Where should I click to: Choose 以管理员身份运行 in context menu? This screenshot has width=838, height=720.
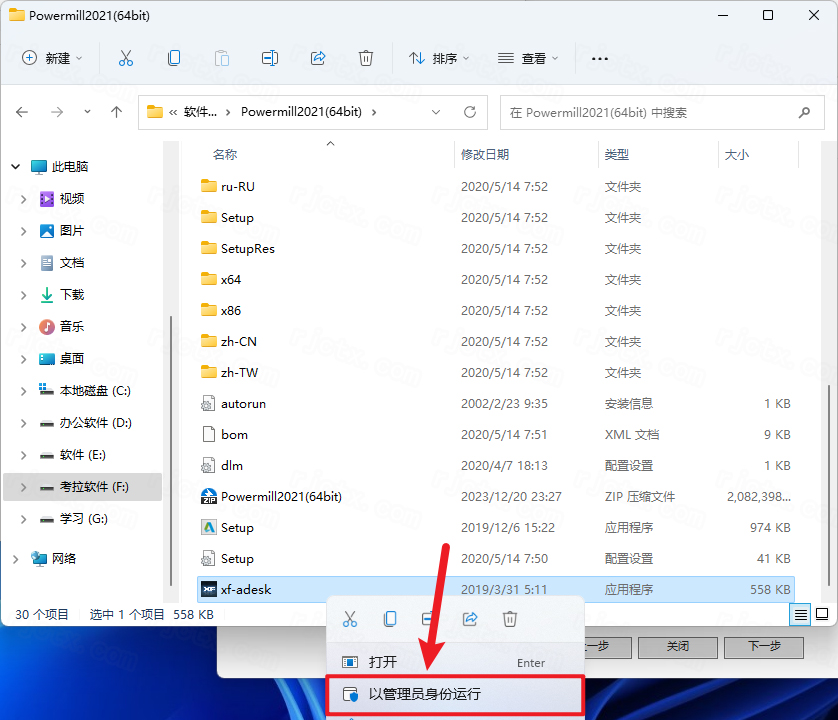click(x=455, y=694)
